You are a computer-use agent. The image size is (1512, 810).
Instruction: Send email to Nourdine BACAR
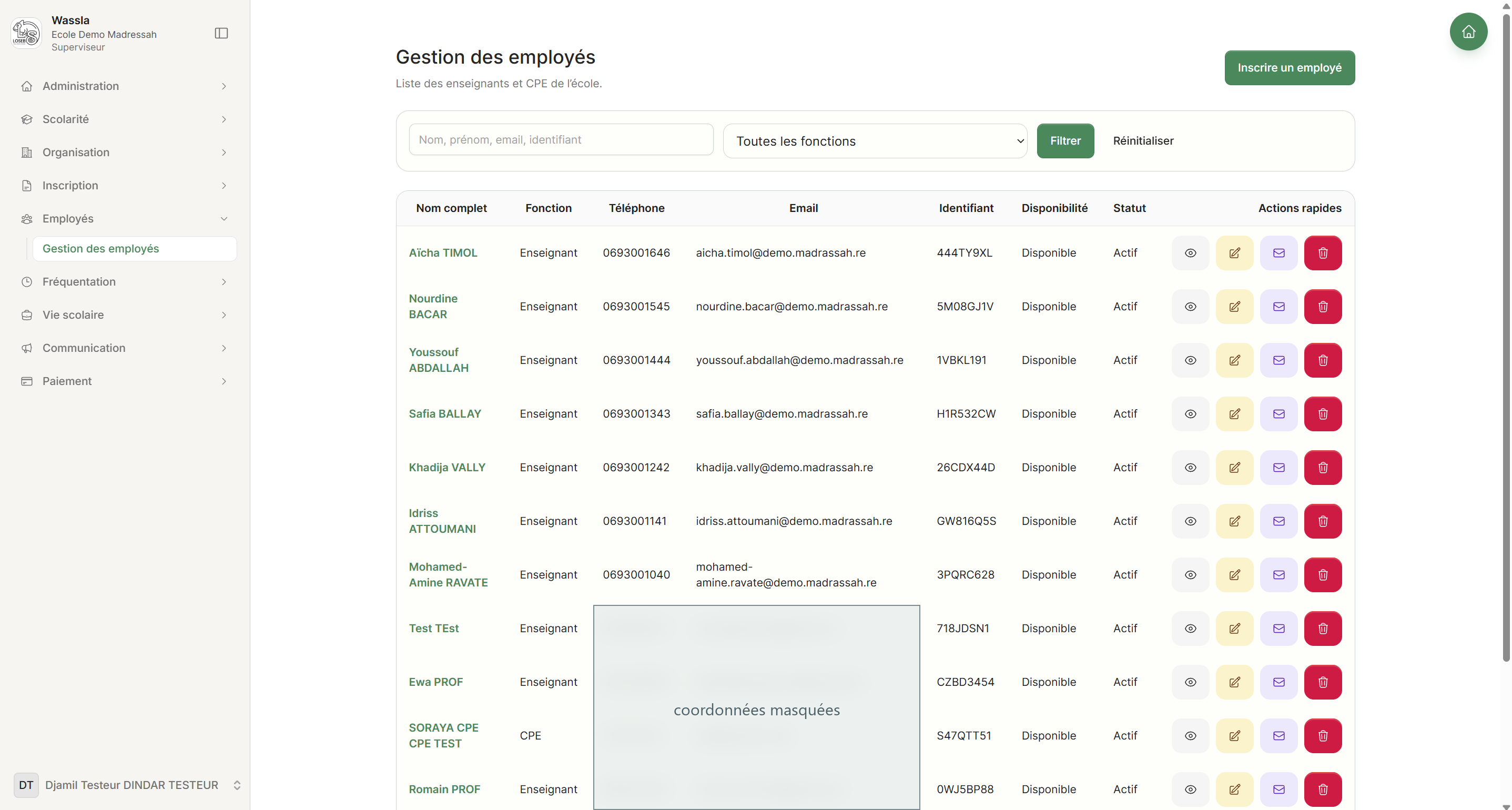point(1278,307)
